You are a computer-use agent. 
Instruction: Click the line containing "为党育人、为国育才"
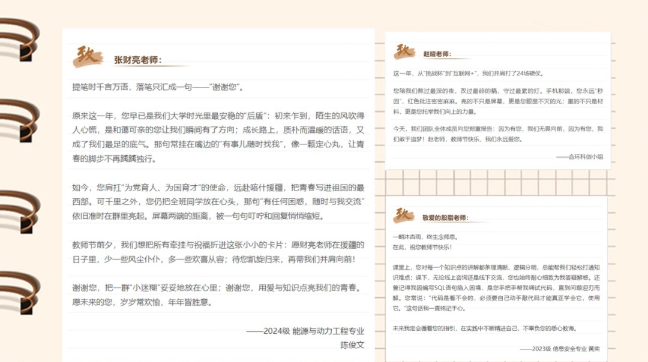click(x=218, y=188)
